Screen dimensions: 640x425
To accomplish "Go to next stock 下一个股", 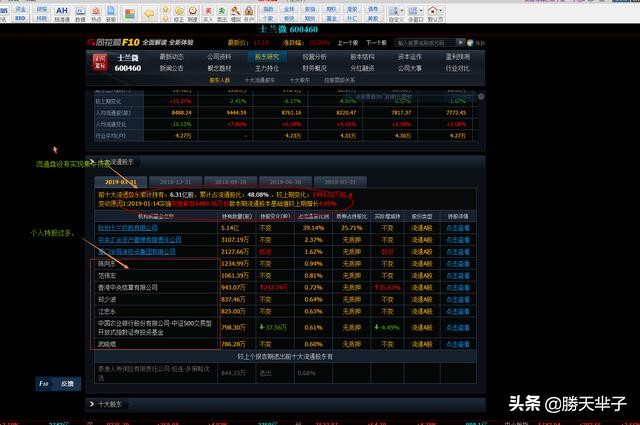I will pyautogui.click(x=376, y=42).
